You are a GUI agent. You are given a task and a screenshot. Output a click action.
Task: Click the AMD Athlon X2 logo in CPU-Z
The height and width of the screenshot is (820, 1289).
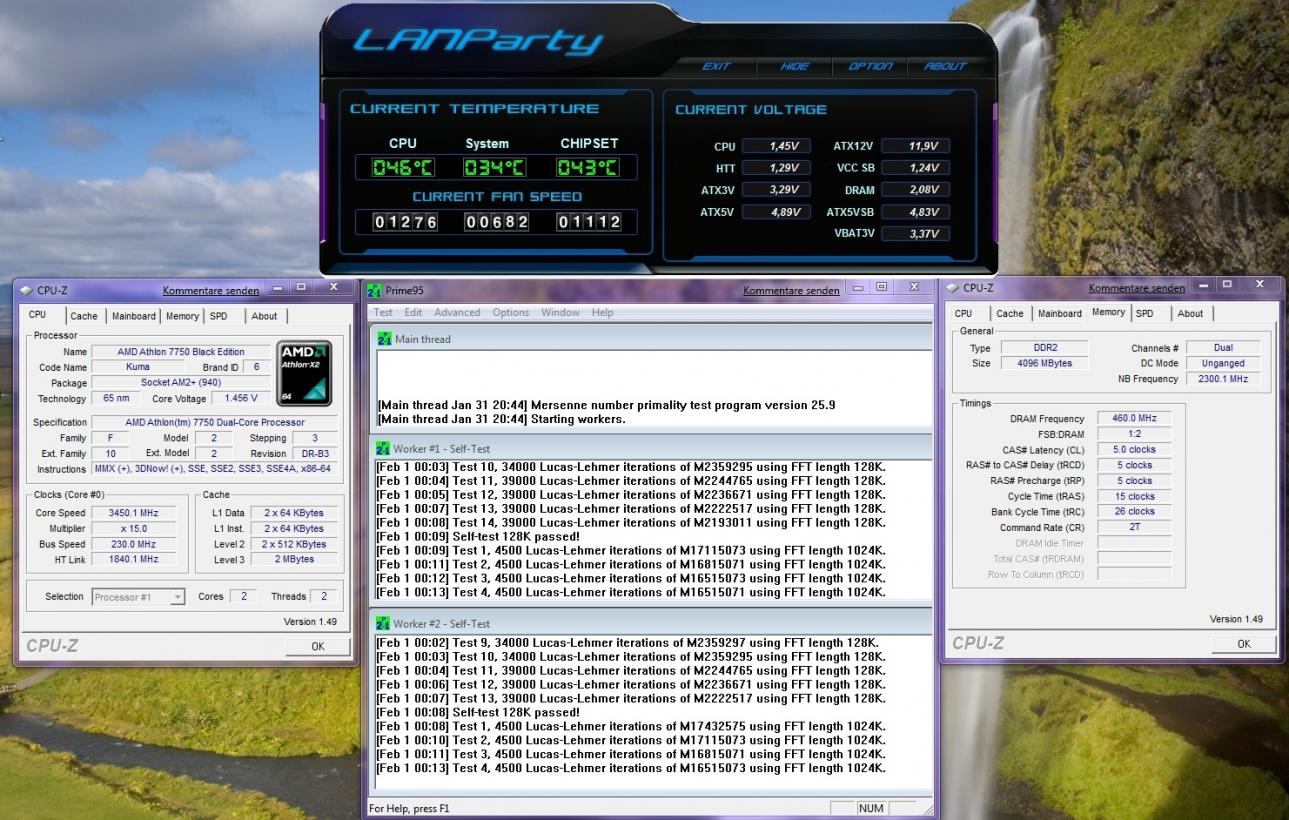click(304, 373)
